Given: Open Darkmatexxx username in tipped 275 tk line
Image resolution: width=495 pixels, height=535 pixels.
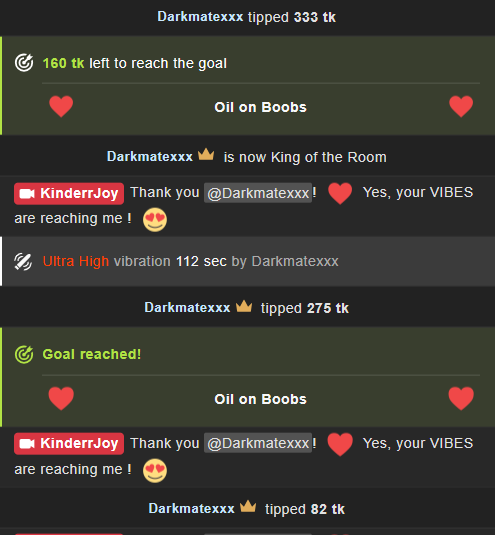Looking at the screenshot, I should click(x=187, y=307).
